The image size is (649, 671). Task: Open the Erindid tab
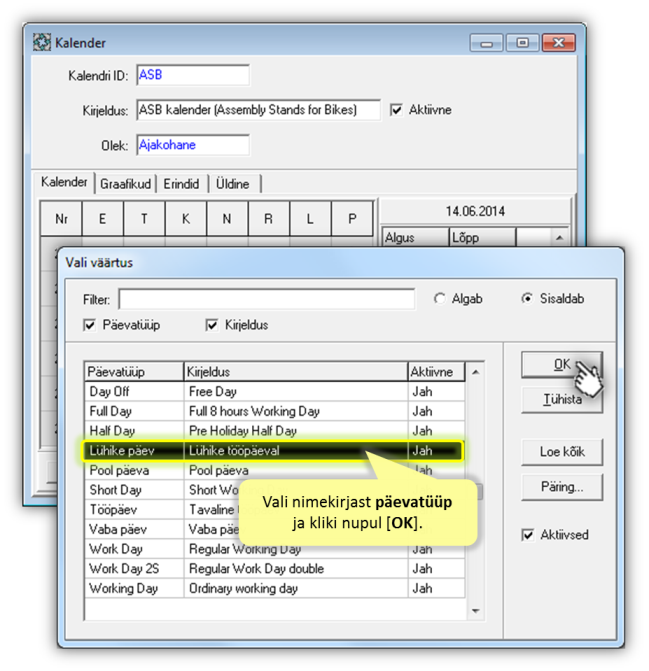(181, 184)
